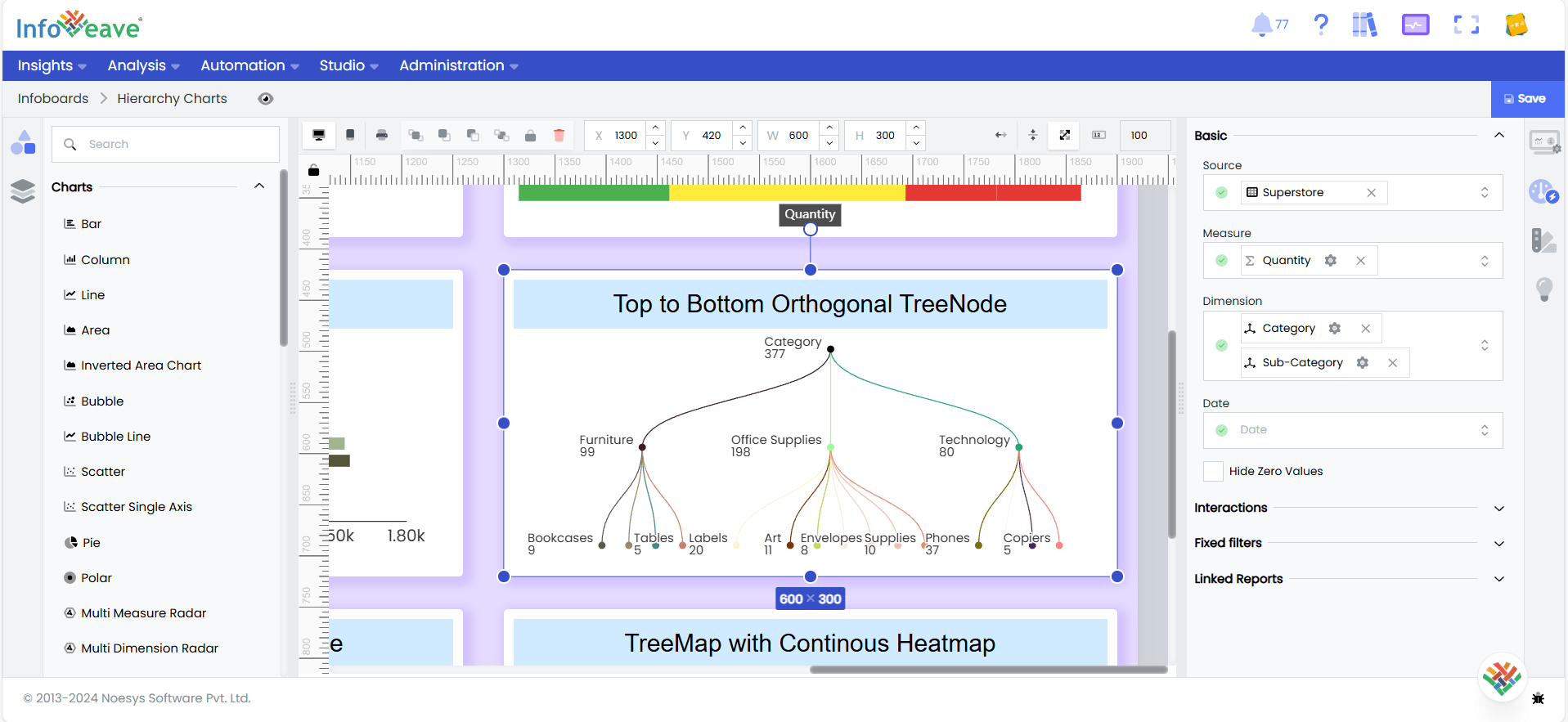Screen dimensions: 1568x722
Task: Open the lightbulb insights icon
Action: pos(1544,289)
